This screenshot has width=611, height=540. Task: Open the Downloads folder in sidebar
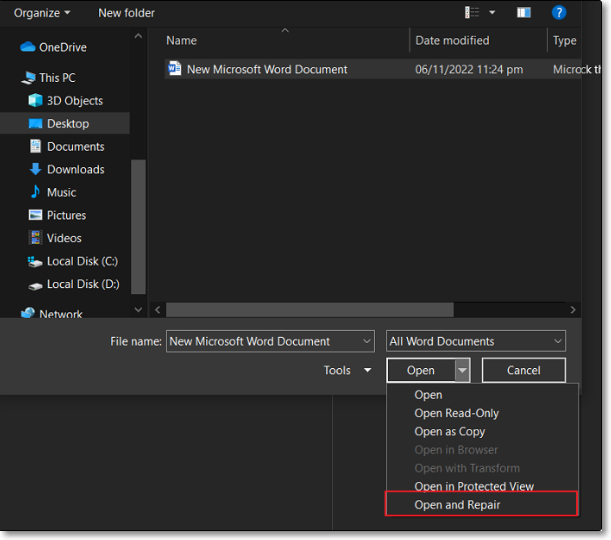75,170
